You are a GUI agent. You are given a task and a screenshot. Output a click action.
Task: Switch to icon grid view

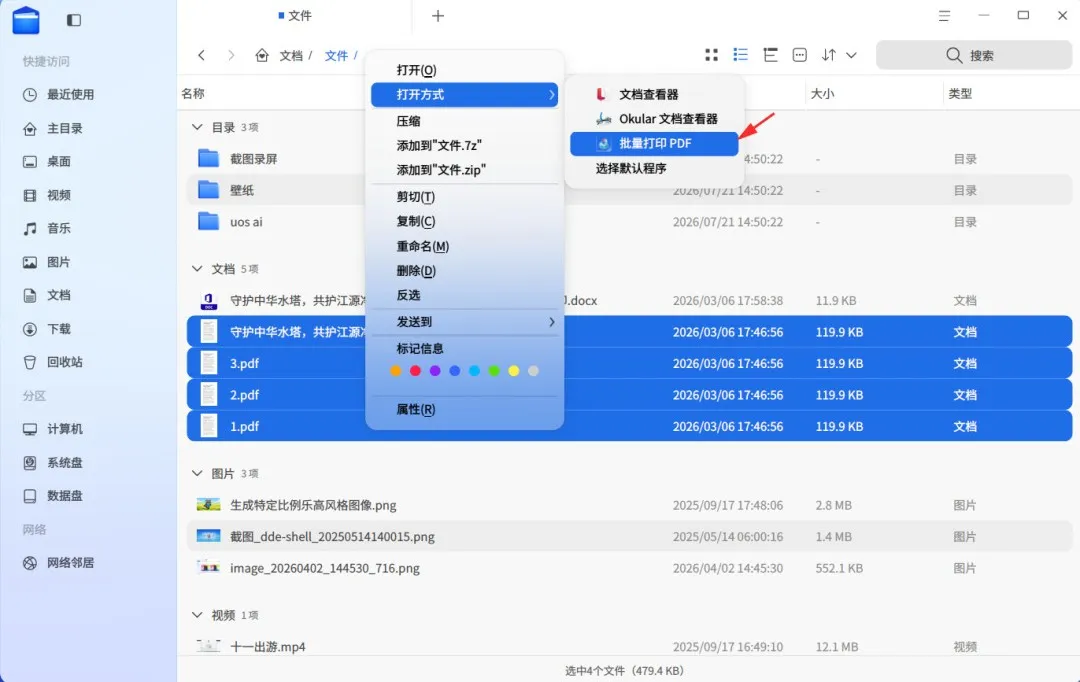(x=712, y=55)
